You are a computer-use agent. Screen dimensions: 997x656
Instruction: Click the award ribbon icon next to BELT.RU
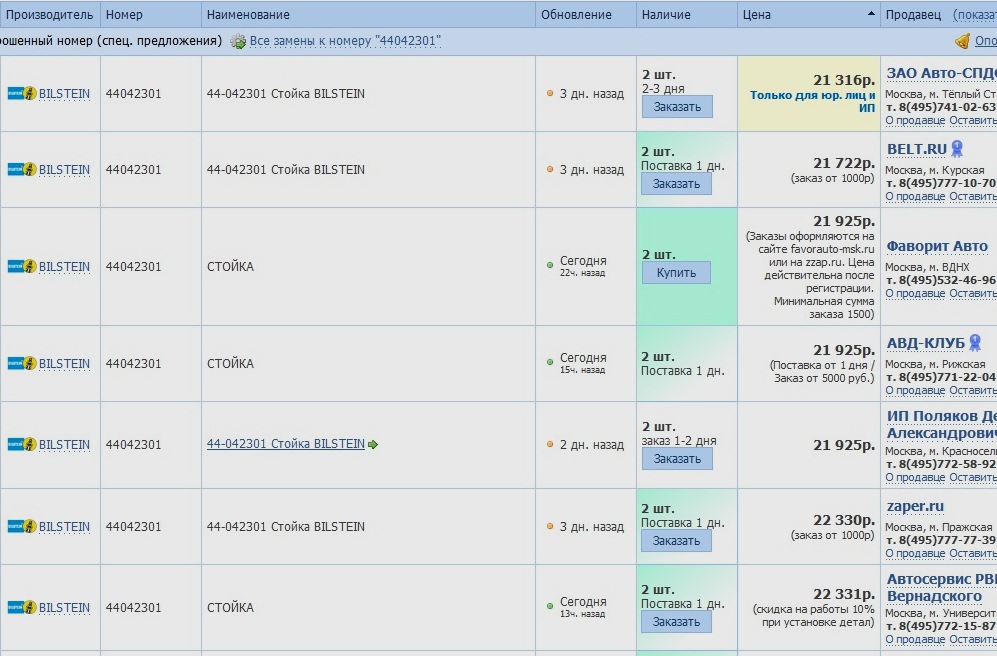click(x=957, y=149)
